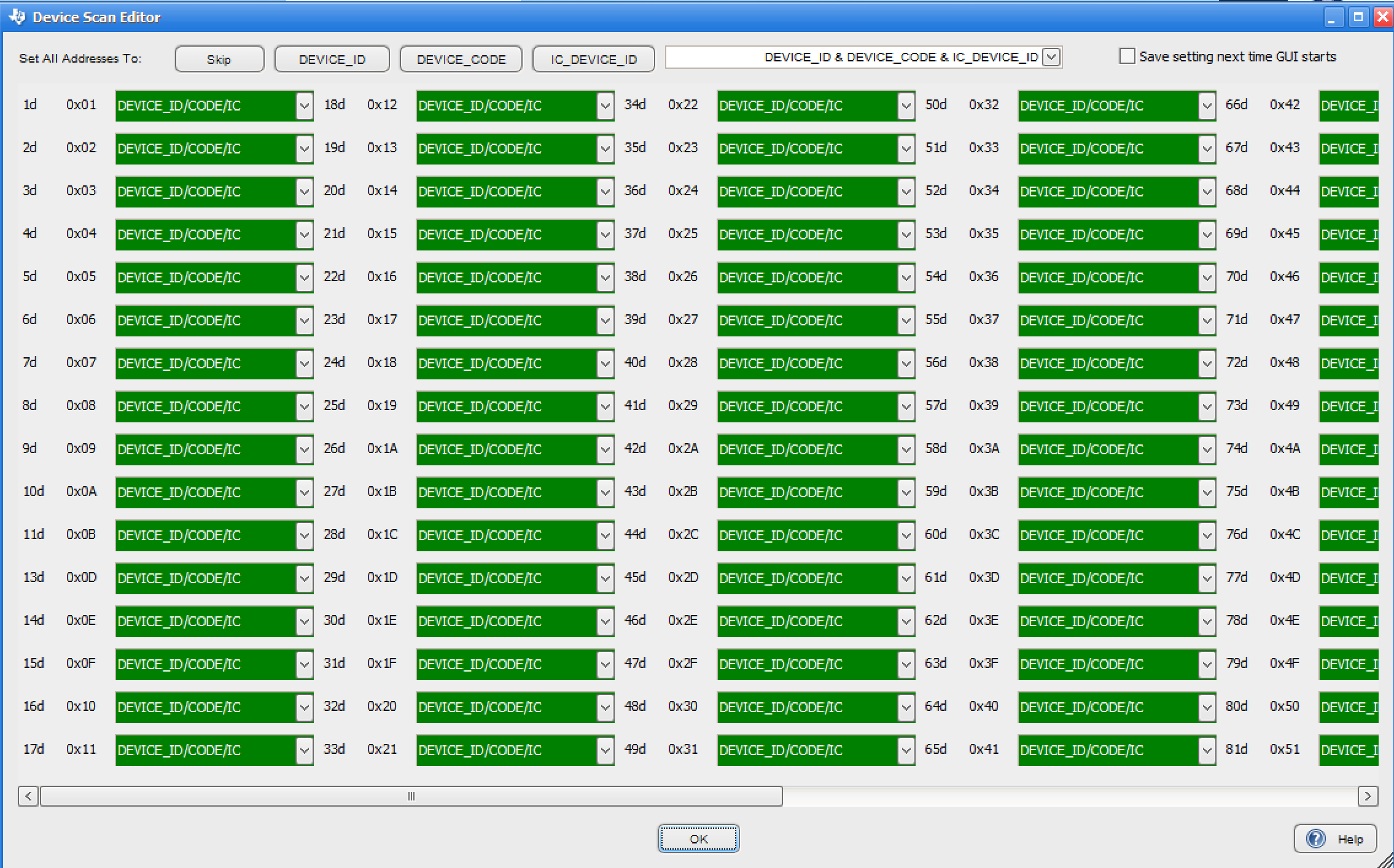Screen dimensions: 1394x868
Task: Expand the scan type dropdown for 0x41
Action: pos(1207,750)
